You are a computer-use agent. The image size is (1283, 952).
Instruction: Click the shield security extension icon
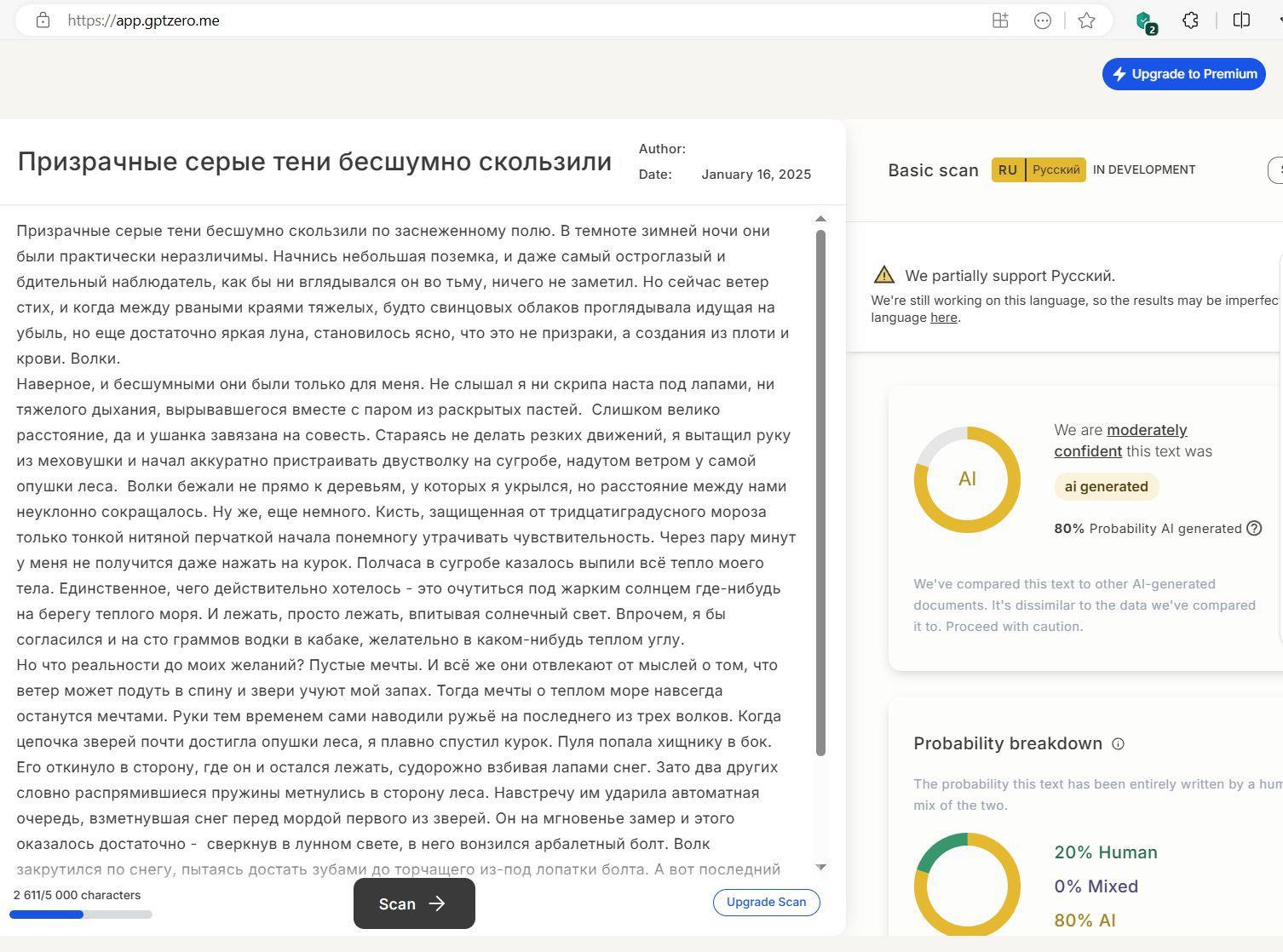(1145, 21)
